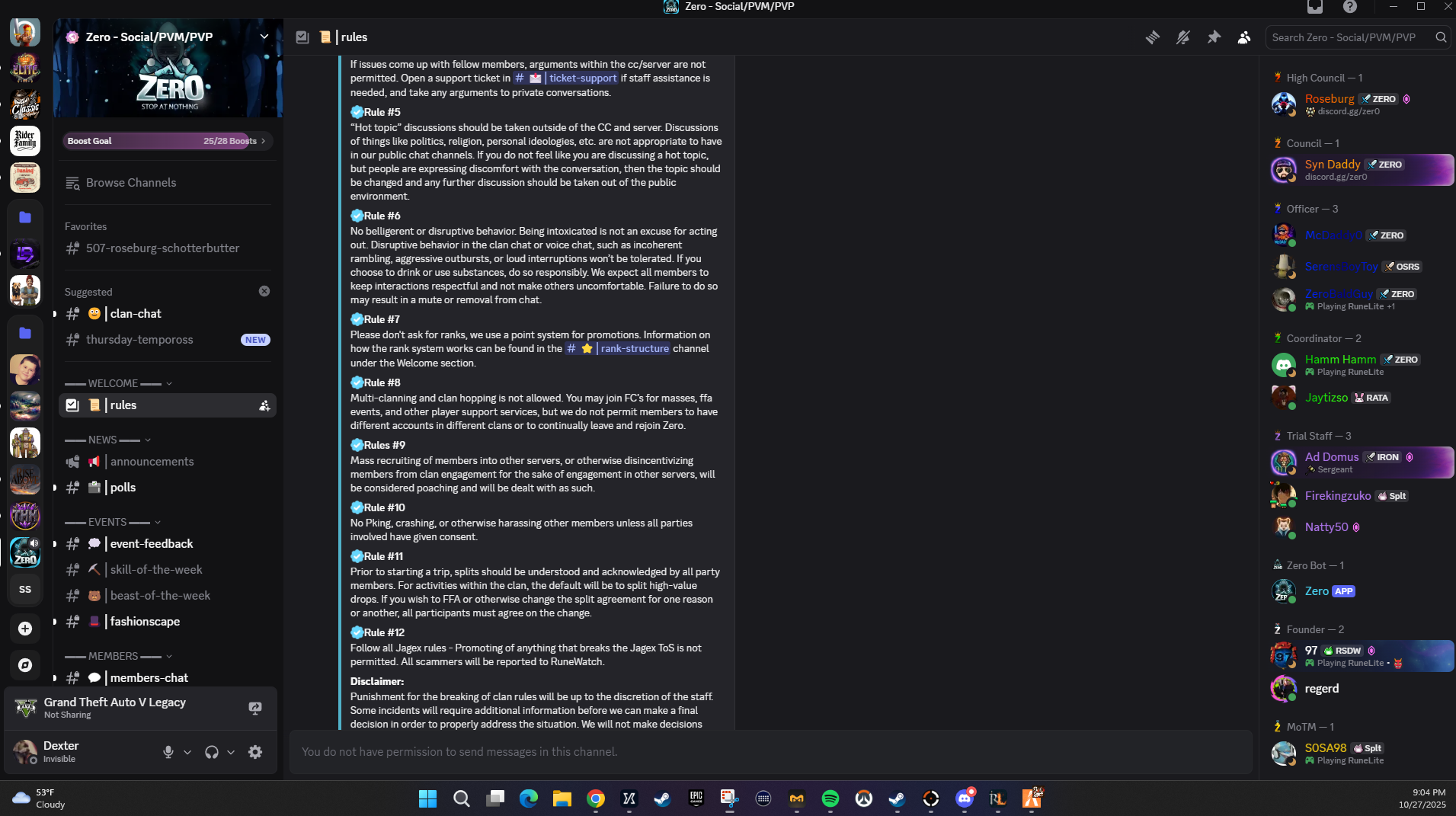Open the announcements channel
1456x816 pixels.
pyautogui.click(x=152, y=462)
